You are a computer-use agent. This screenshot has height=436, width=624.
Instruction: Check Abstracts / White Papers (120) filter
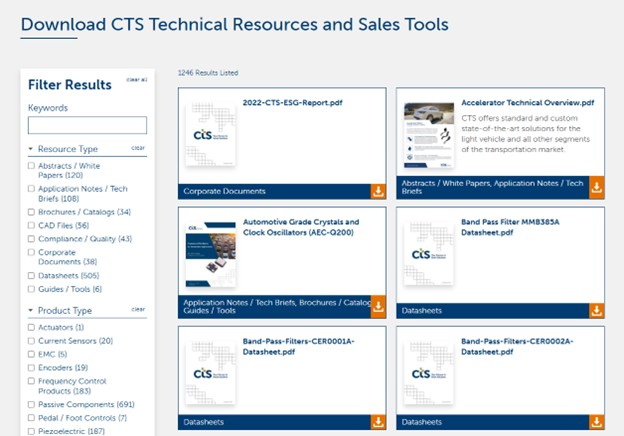(x=31, y=165)
